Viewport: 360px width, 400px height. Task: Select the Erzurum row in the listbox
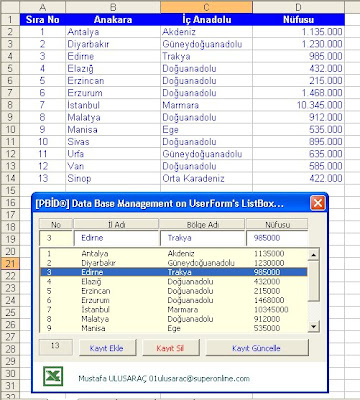click(x=174, y=300)
